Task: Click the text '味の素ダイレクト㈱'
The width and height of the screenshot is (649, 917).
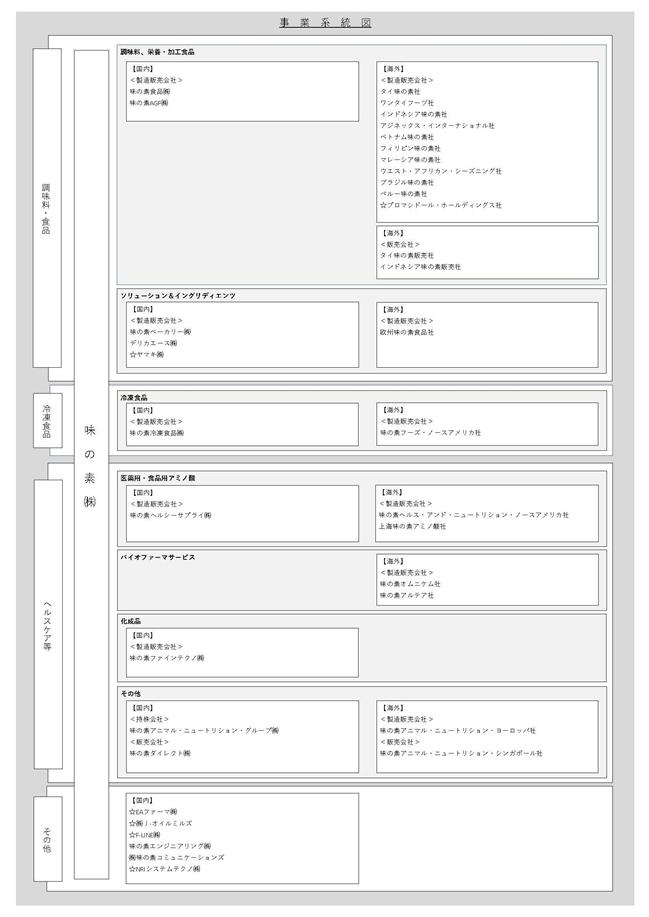Action: click(x=160, y=753)
